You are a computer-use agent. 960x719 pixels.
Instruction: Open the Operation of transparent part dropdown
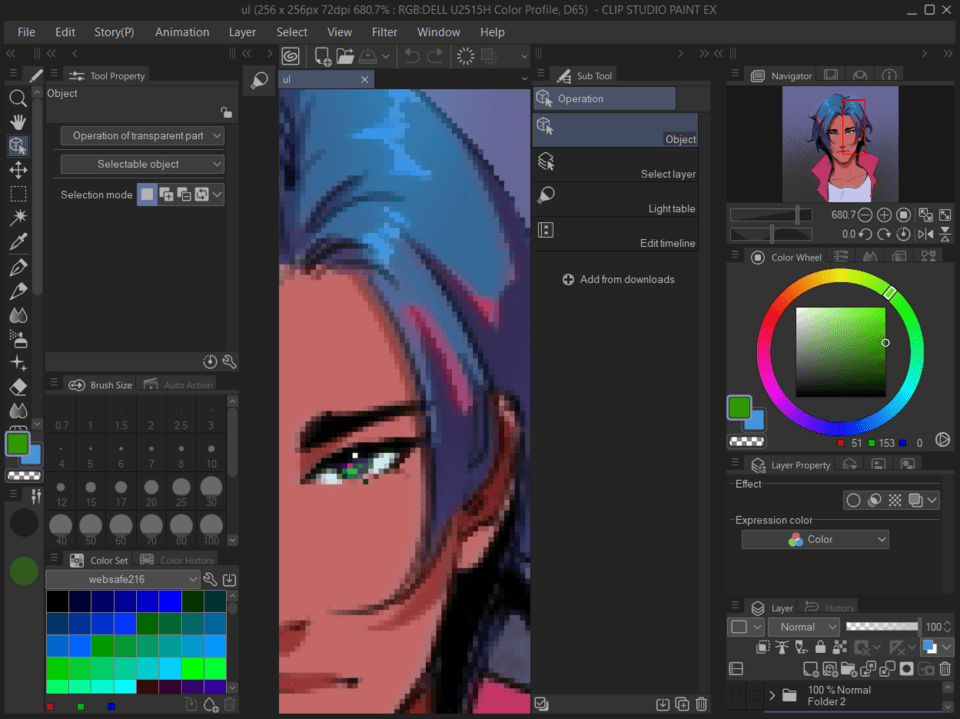(x=142, y=136)
